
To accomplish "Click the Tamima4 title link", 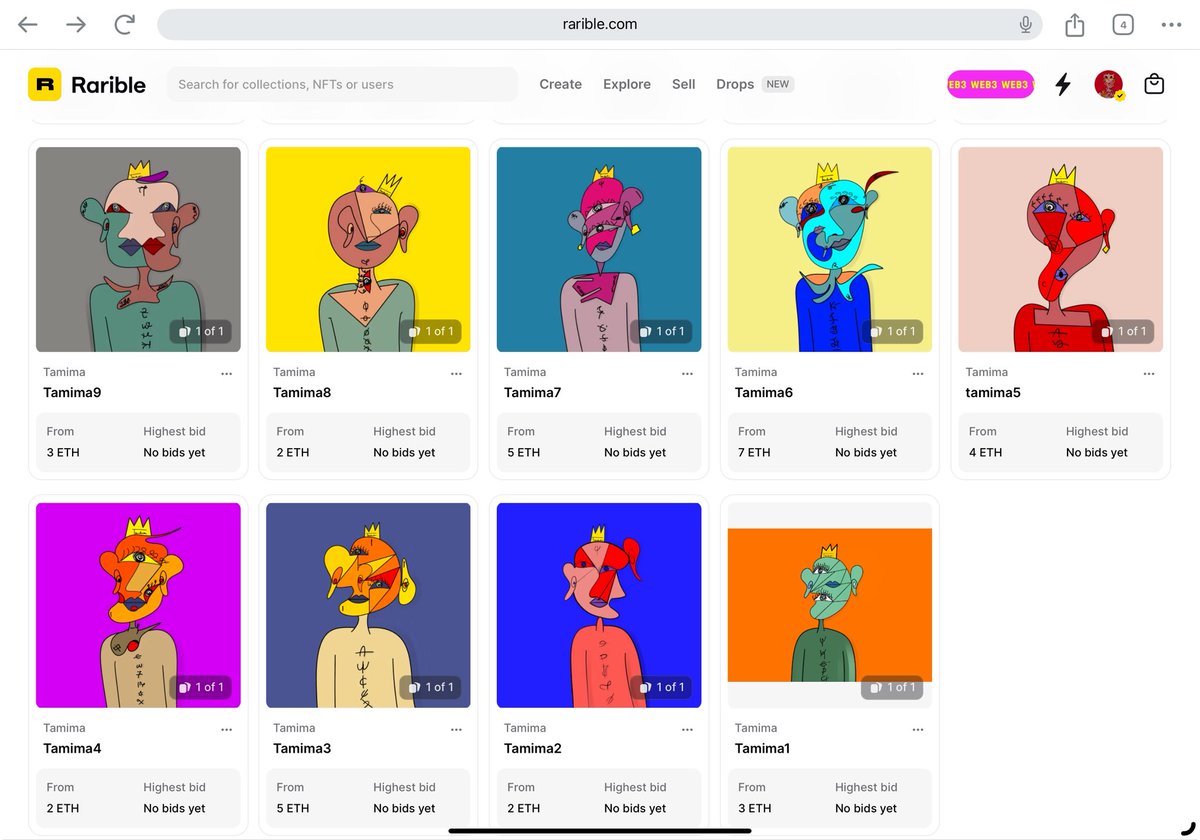I will point(72,749).
